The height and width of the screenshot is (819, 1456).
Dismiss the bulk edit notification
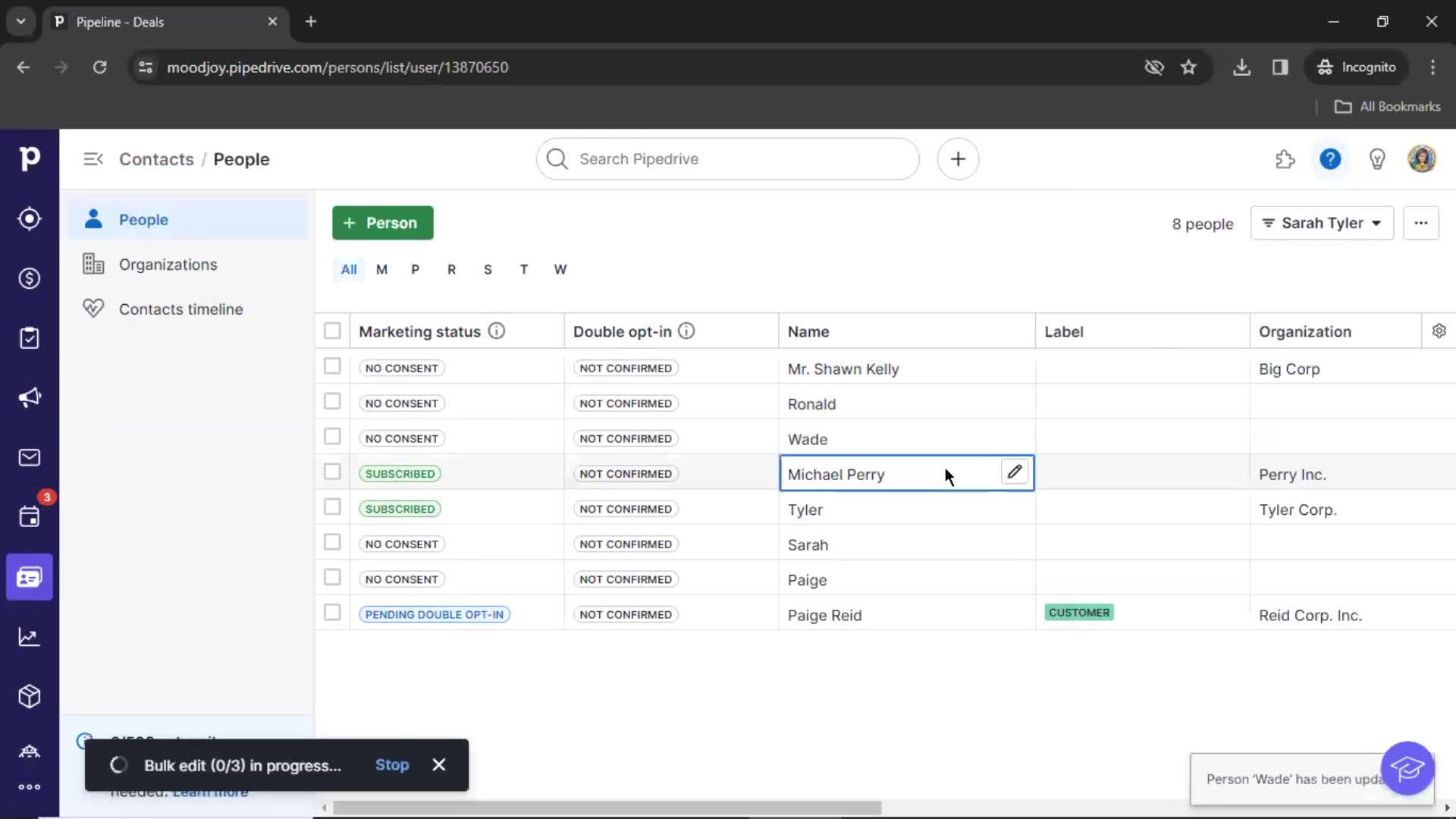tap(439, 764)
